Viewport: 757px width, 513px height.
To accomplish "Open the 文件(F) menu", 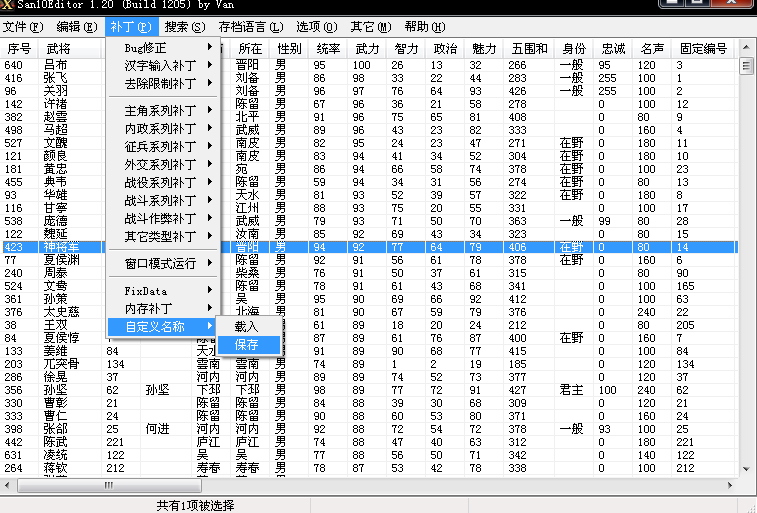I will [23, 26].
